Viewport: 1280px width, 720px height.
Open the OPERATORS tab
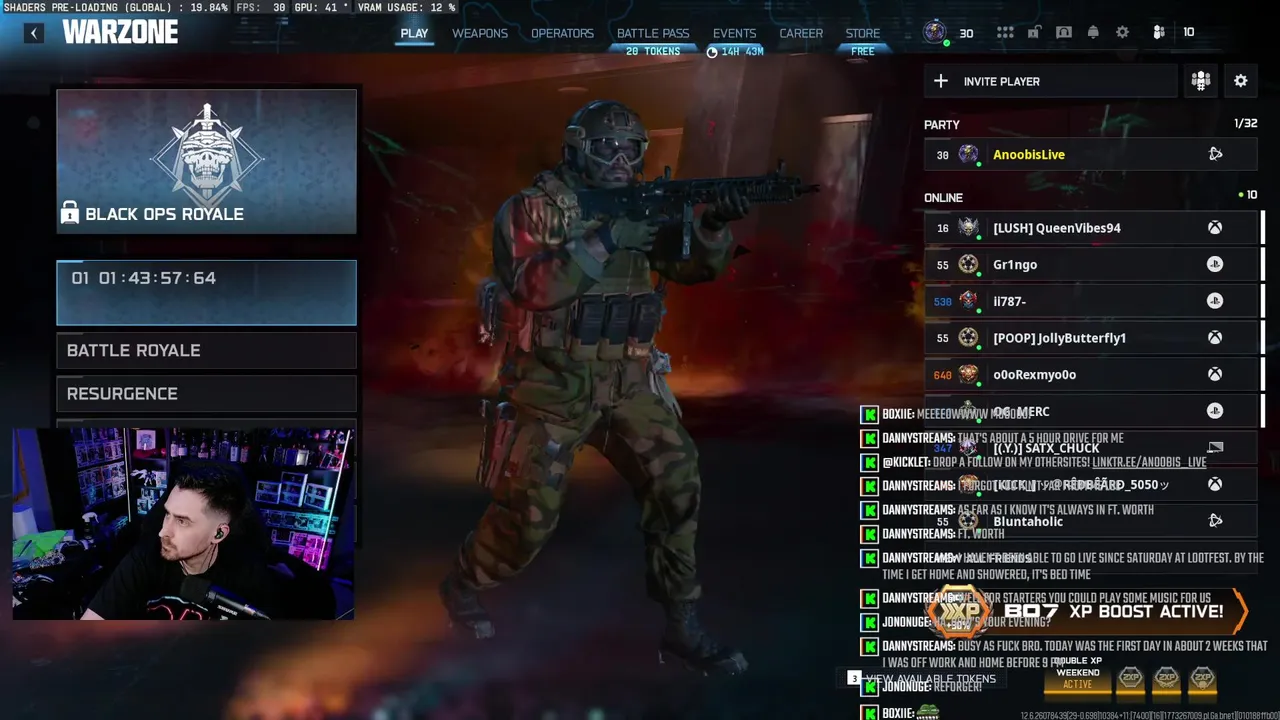tap(562, 33)
